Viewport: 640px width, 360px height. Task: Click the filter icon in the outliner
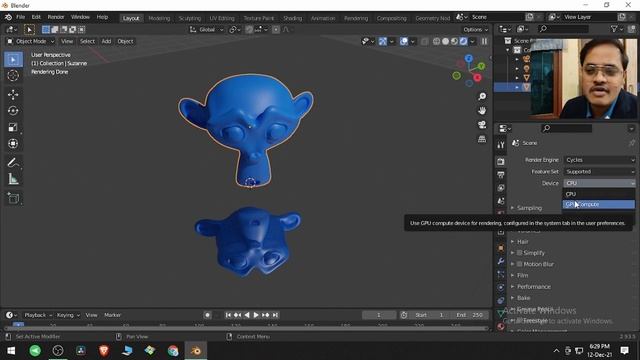pos(614,29)
